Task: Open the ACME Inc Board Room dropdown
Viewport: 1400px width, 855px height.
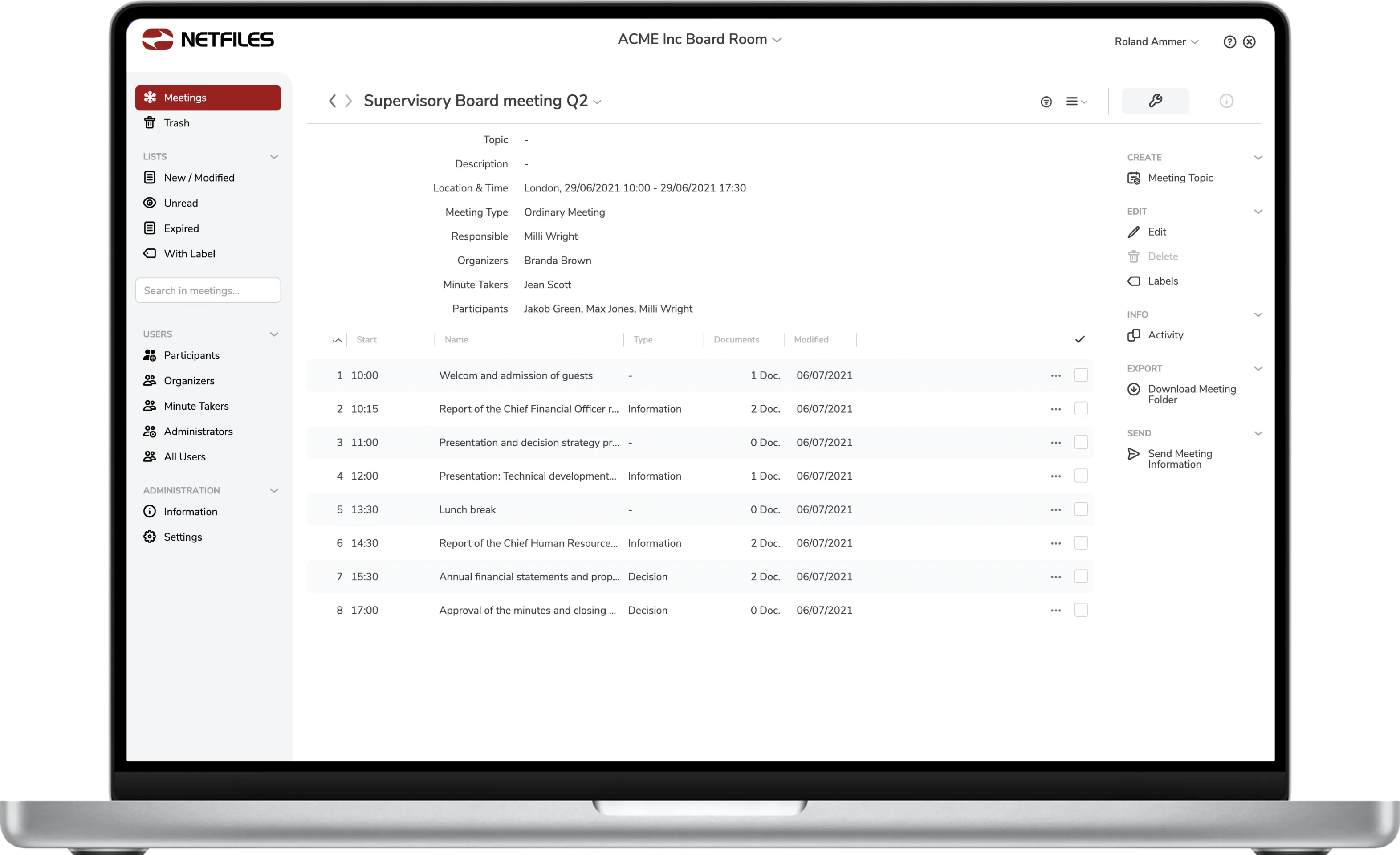Action: click(700, 39)
